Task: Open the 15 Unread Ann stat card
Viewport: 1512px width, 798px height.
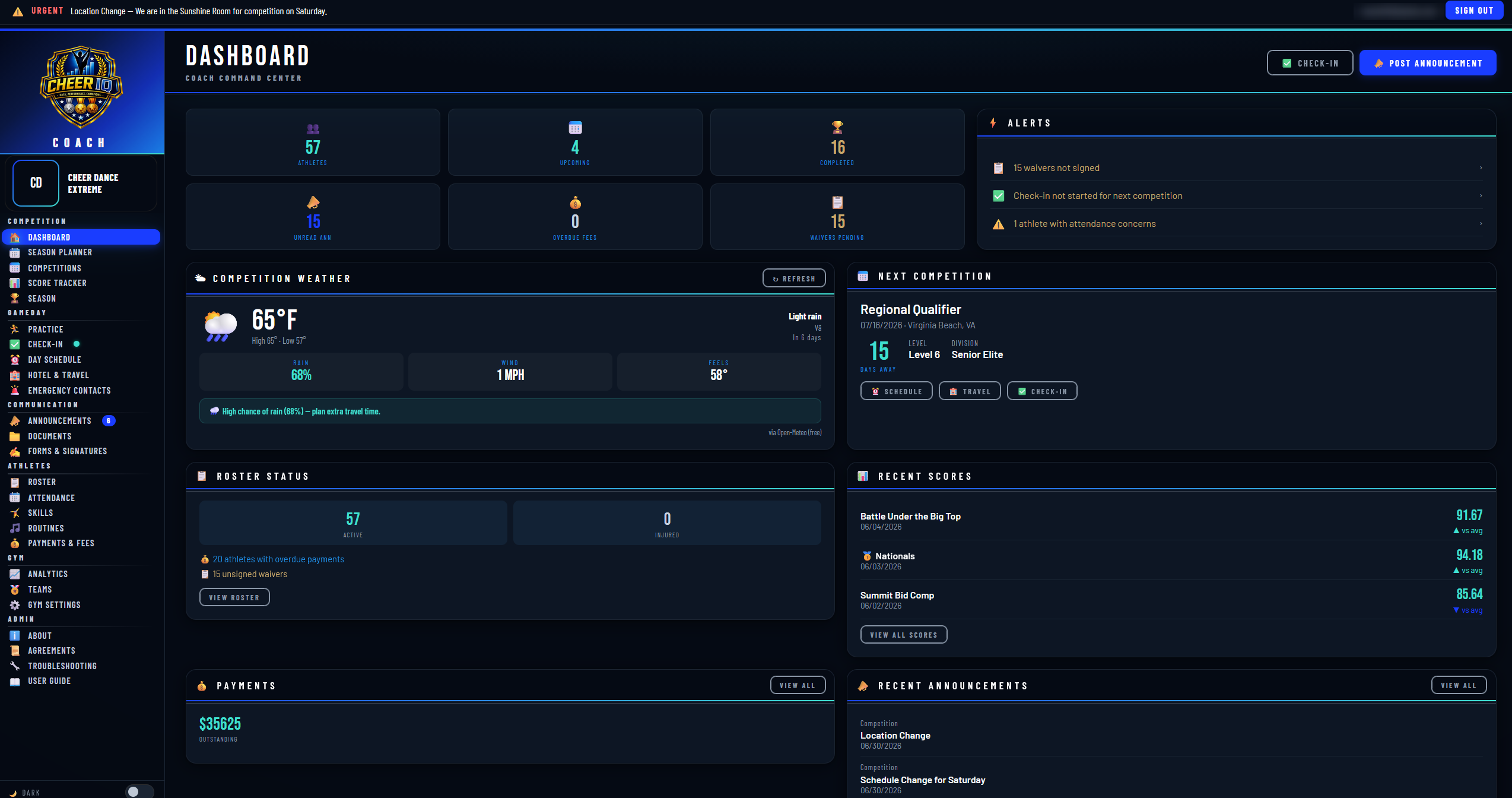Action: [x=313, y=217]
